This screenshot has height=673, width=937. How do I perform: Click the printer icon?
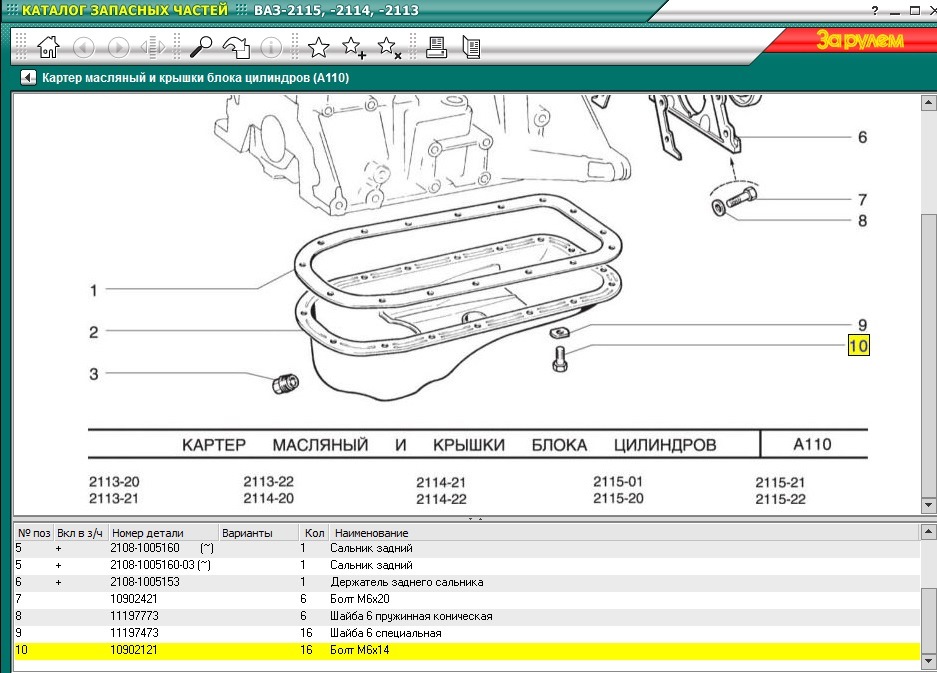click(436, 47)
